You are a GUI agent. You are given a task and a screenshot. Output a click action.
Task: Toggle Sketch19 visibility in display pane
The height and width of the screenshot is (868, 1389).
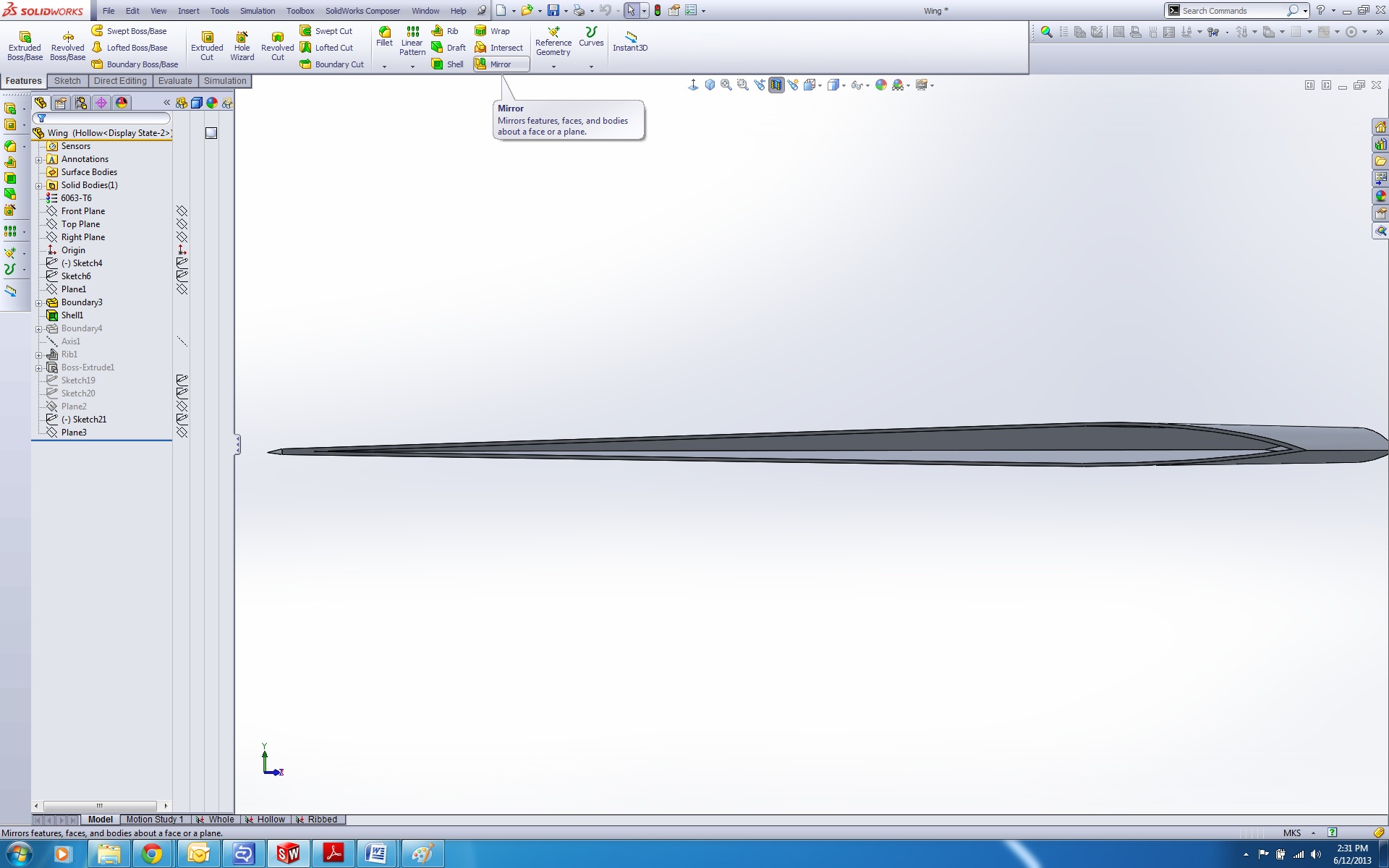click(x=182, y=380)
